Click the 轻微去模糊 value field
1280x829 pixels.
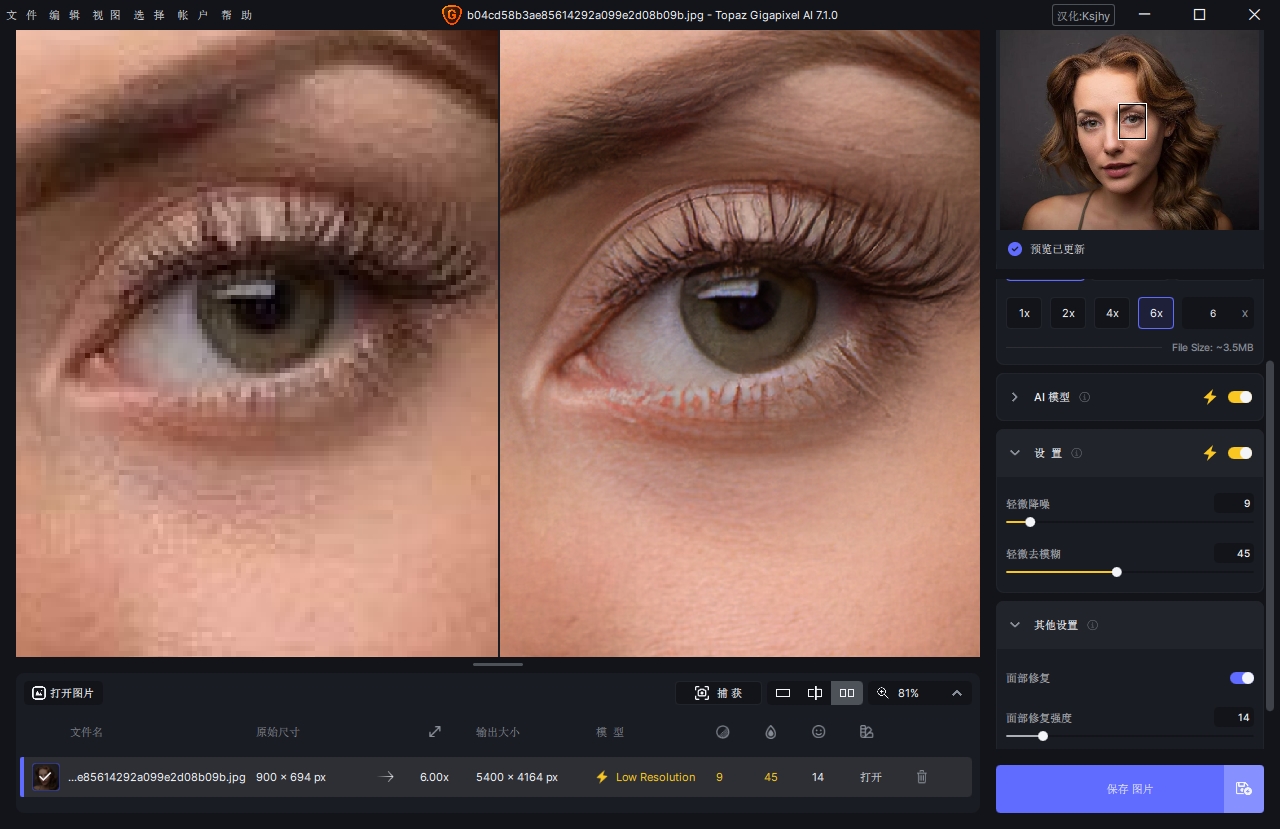click(x=1234, y=553)
